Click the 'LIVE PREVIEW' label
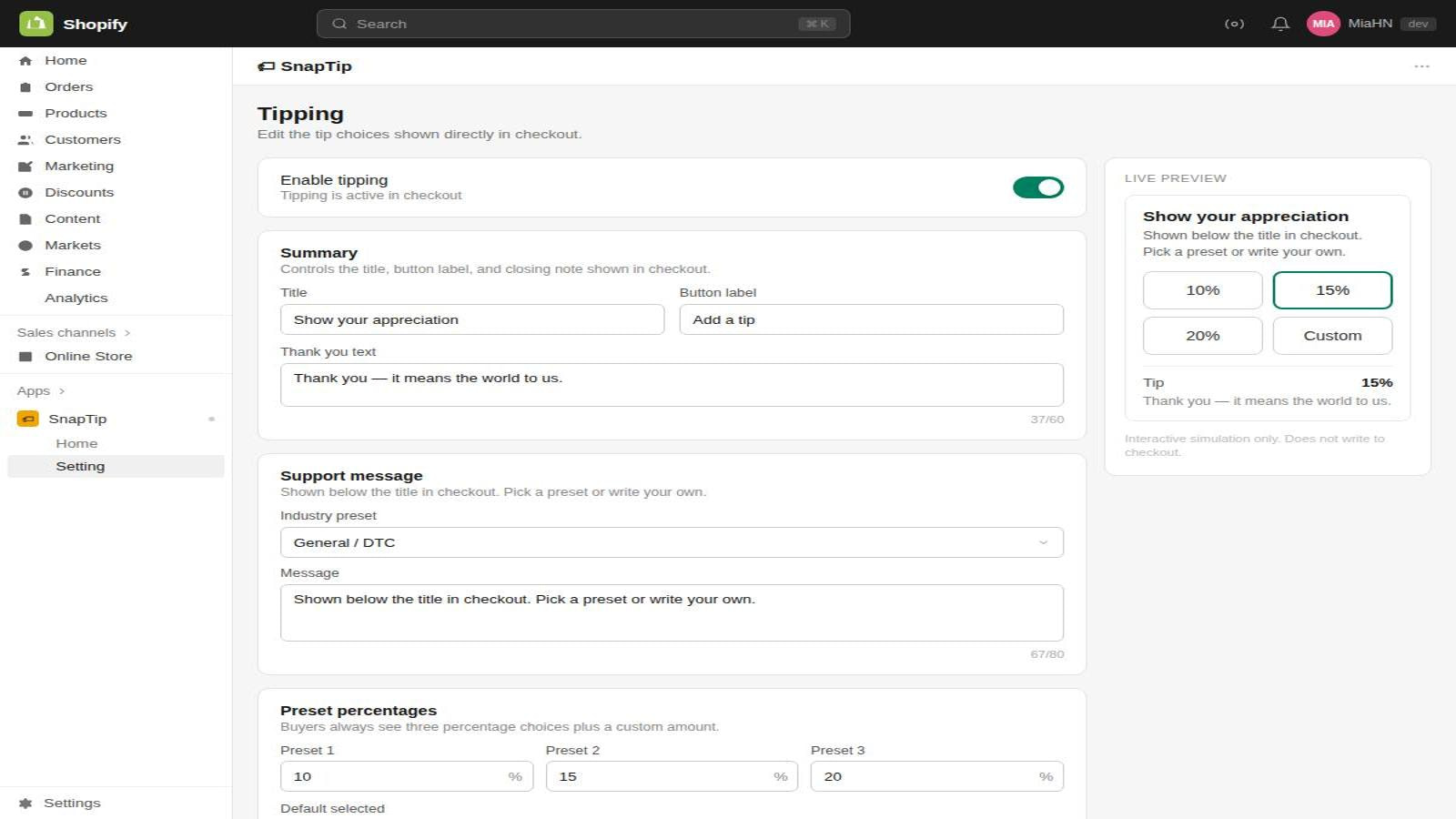Screen dimensions: 1456x819 (x=1175, y=178)
